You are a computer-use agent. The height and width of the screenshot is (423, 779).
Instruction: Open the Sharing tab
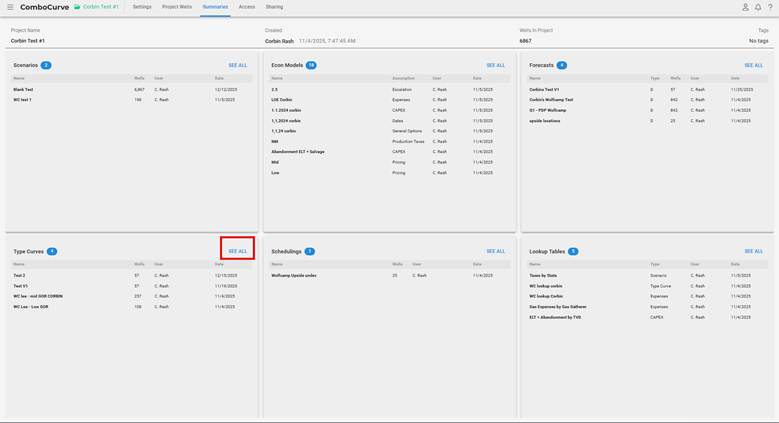tap(274, 7)
